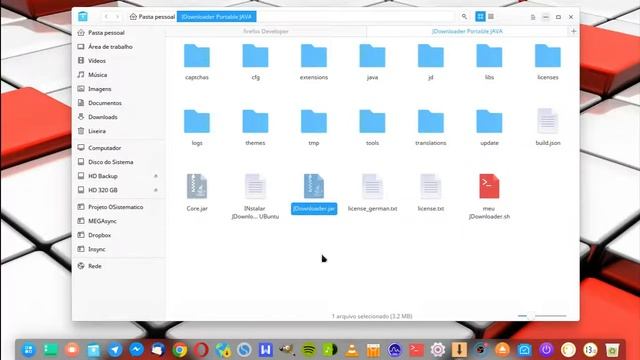Screen dimensions: 640x360
Task: Open the cfg folder
Action: coord(255,56)
